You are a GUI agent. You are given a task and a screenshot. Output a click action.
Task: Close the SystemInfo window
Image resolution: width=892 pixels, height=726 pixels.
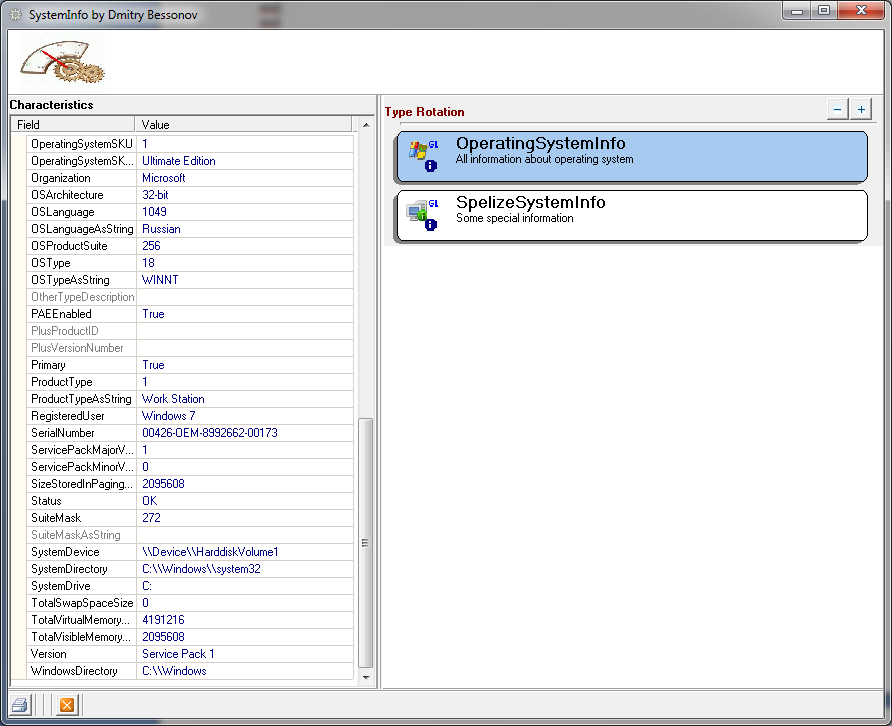tap(861, 11)
